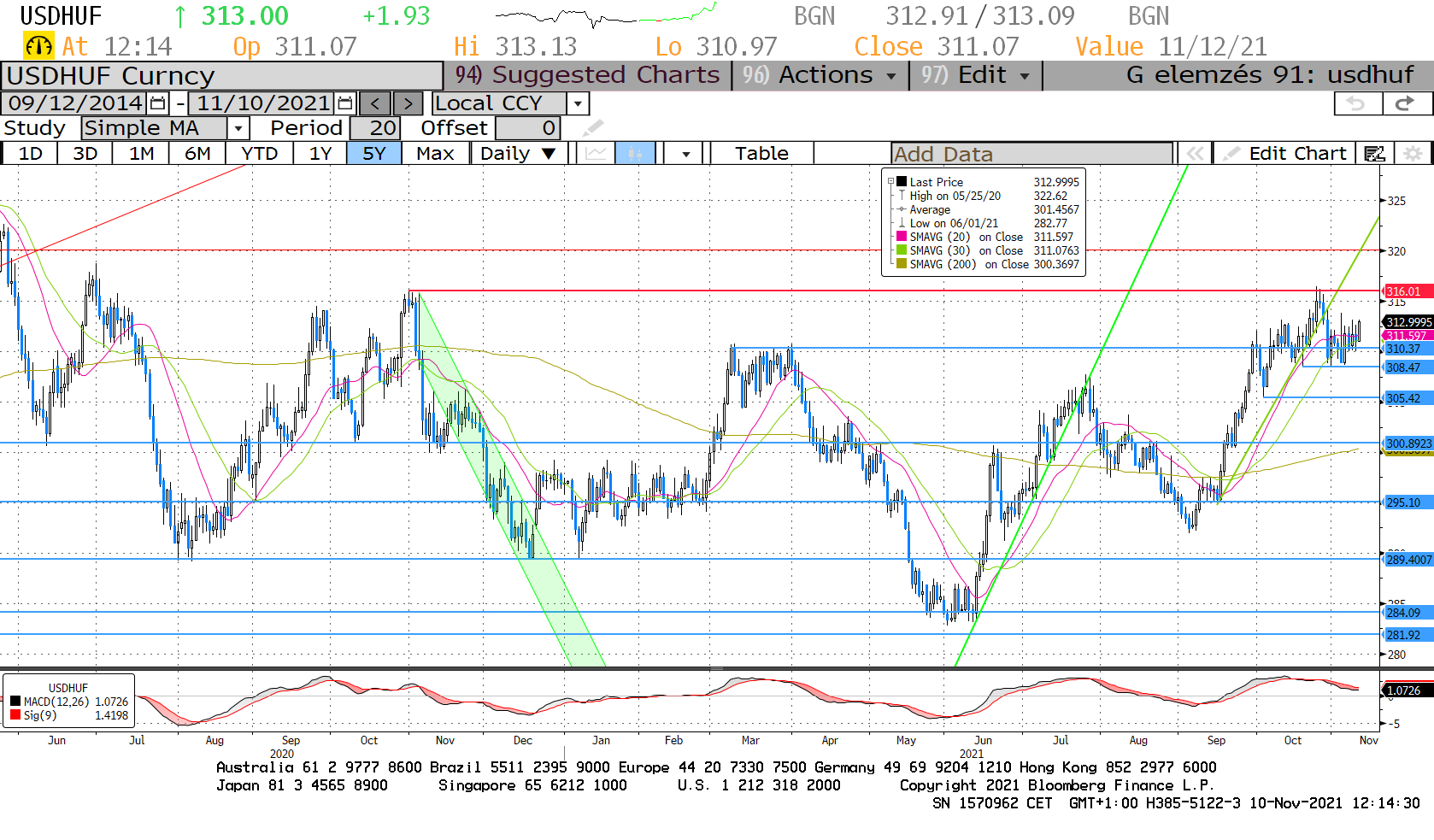Click the redo arrow button
This screenshot has height=840, width=1434.
(x=1406, y=103)
